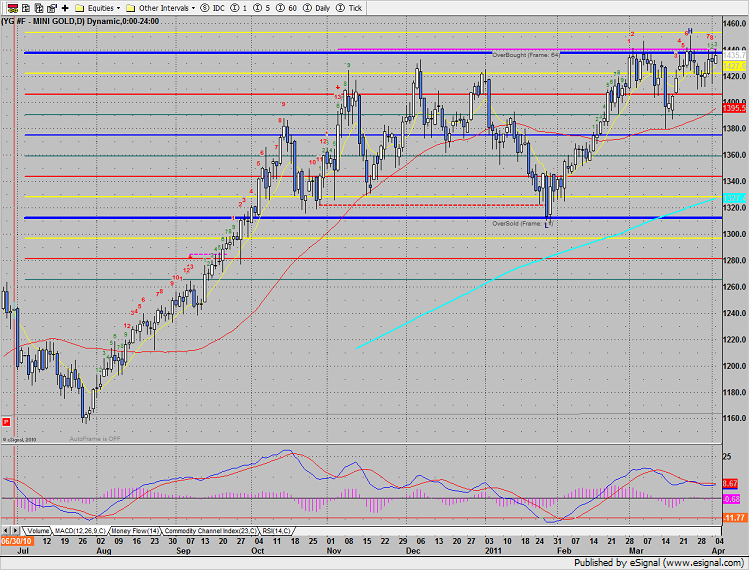Click the red 1395.5 moving average label
749x570 pixels.
(735, 108)
